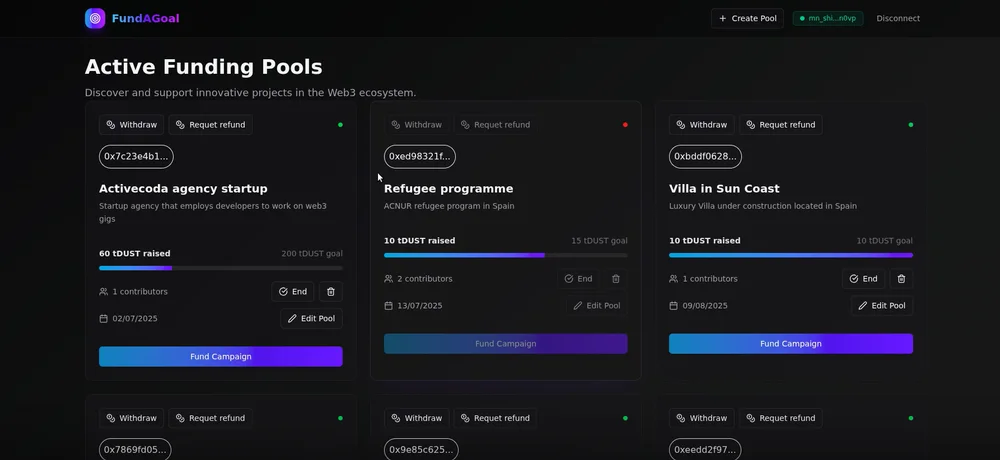Click the FundAGoal logo icon
The height and width of the screenshot is (460, 1000).
(95, 19)
